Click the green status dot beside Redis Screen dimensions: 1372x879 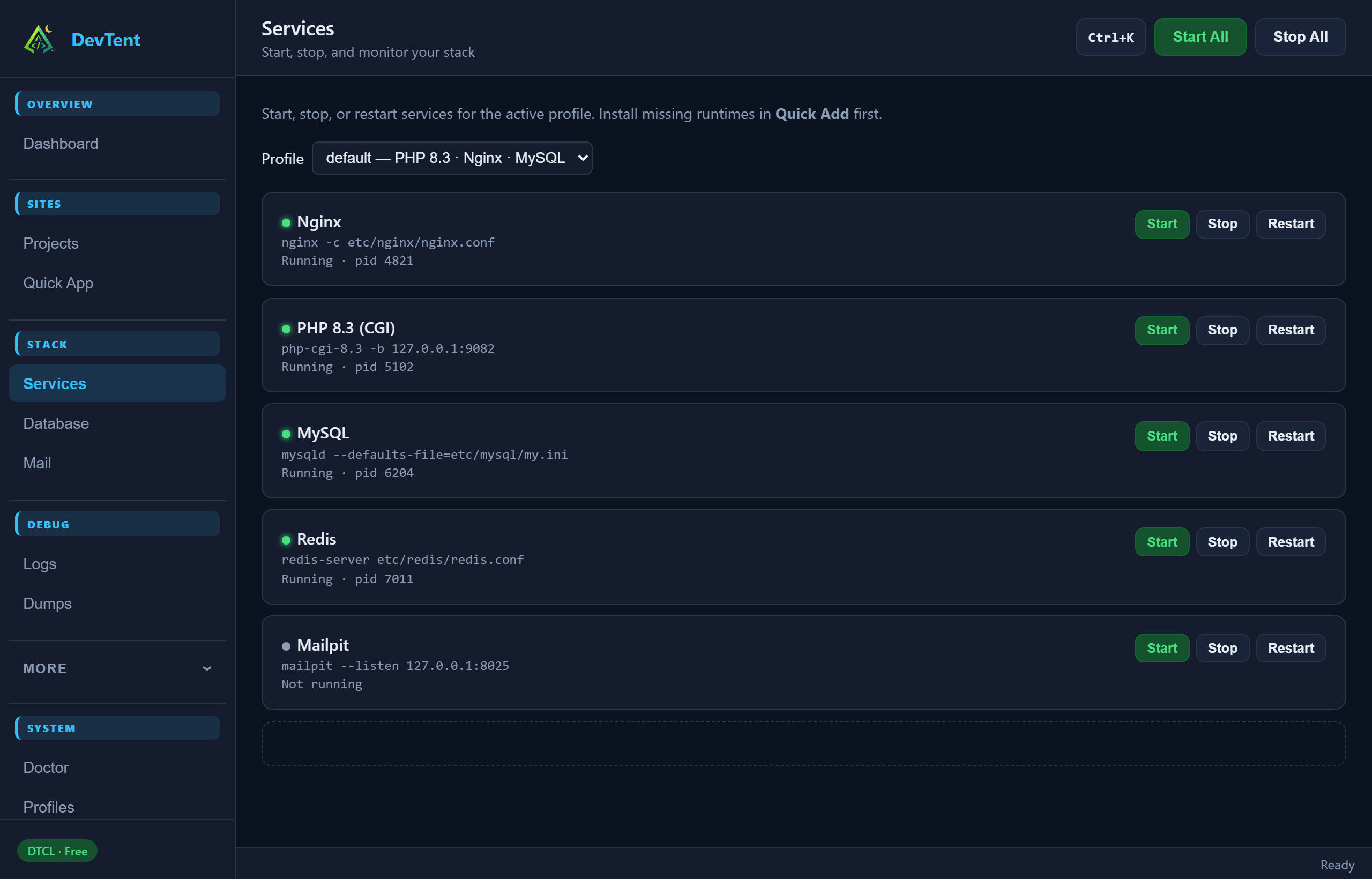click(x=286, y=540)
